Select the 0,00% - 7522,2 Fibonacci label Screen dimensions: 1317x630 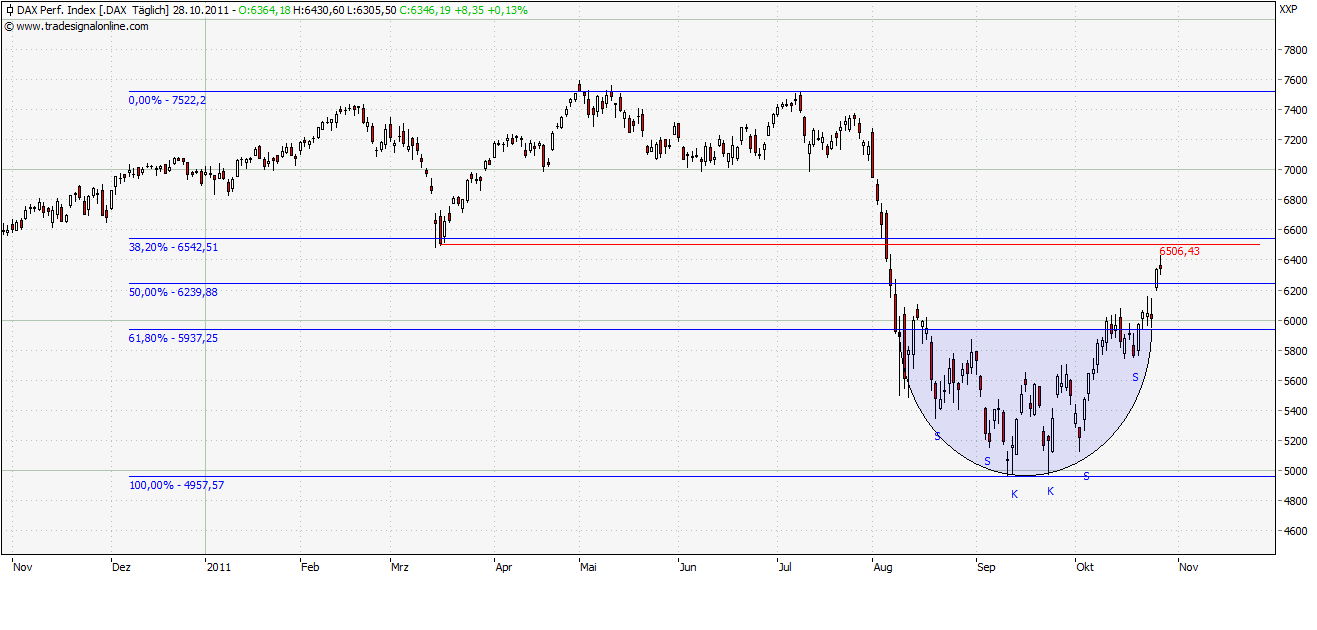pyautogui.click(x=167, y=100)
